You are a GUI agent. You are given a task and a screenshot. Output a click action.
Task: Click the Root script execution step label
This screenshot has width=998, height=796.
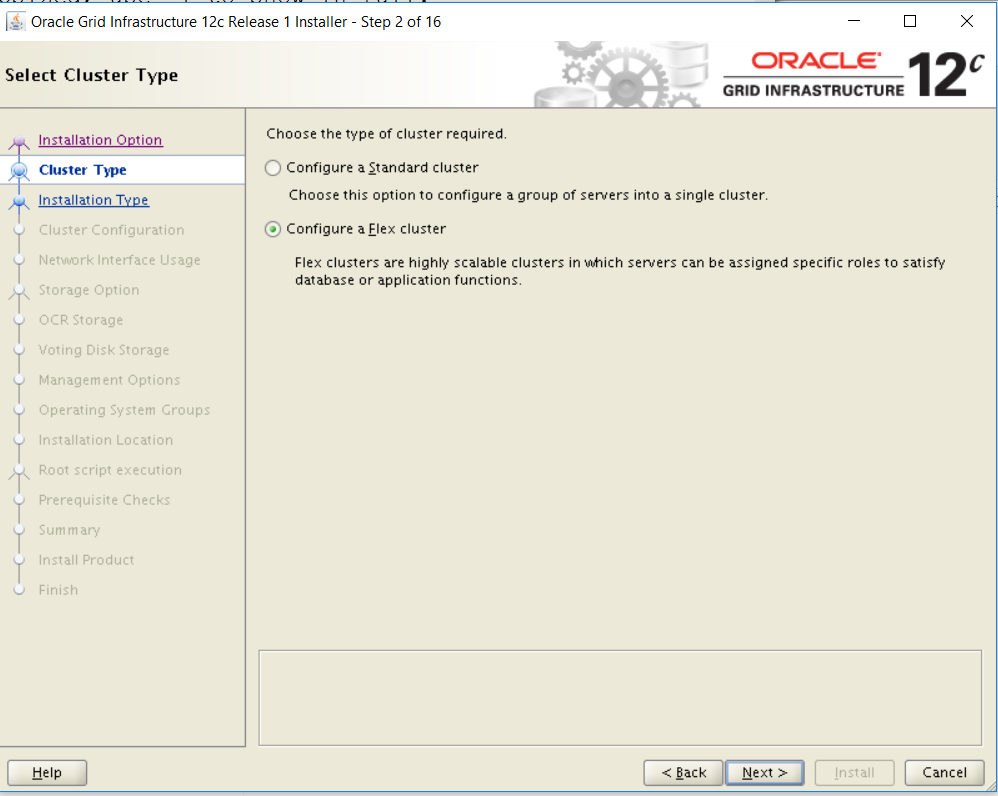(110, 470)
